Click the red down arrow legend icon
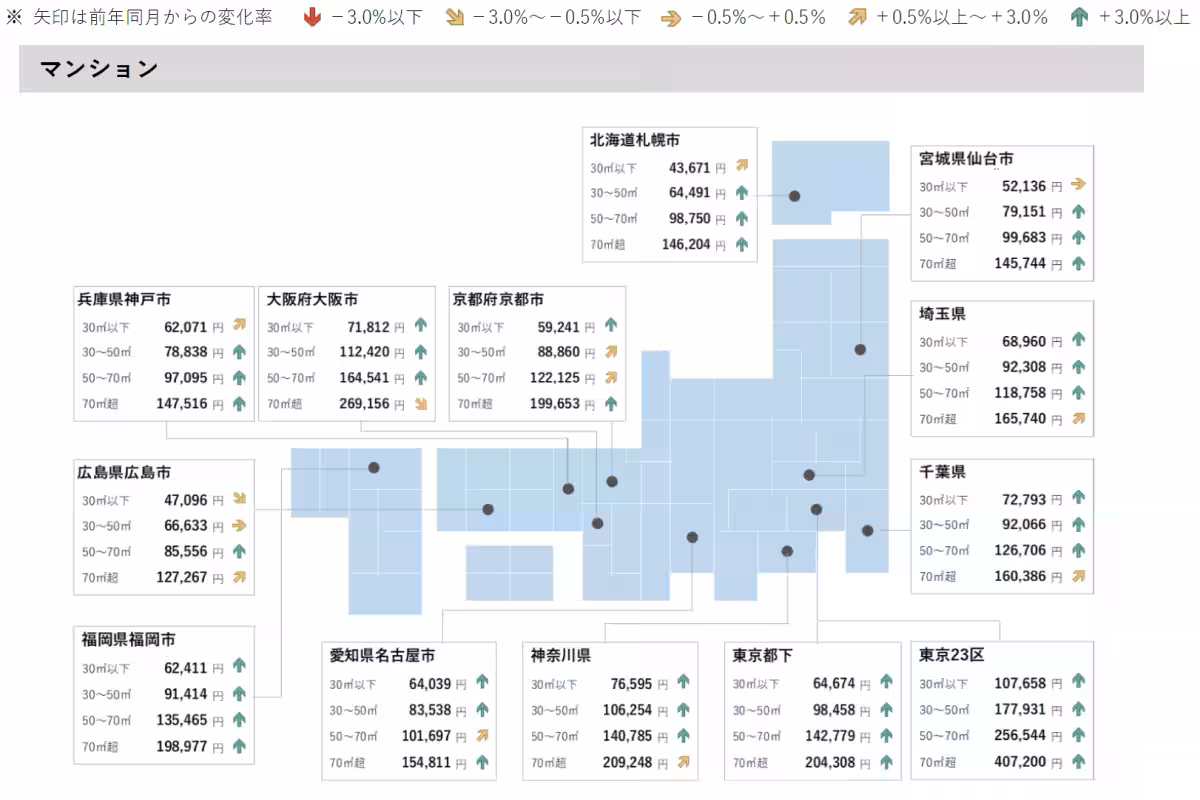The image size is (1200, 800). click(x=310, y=16)
